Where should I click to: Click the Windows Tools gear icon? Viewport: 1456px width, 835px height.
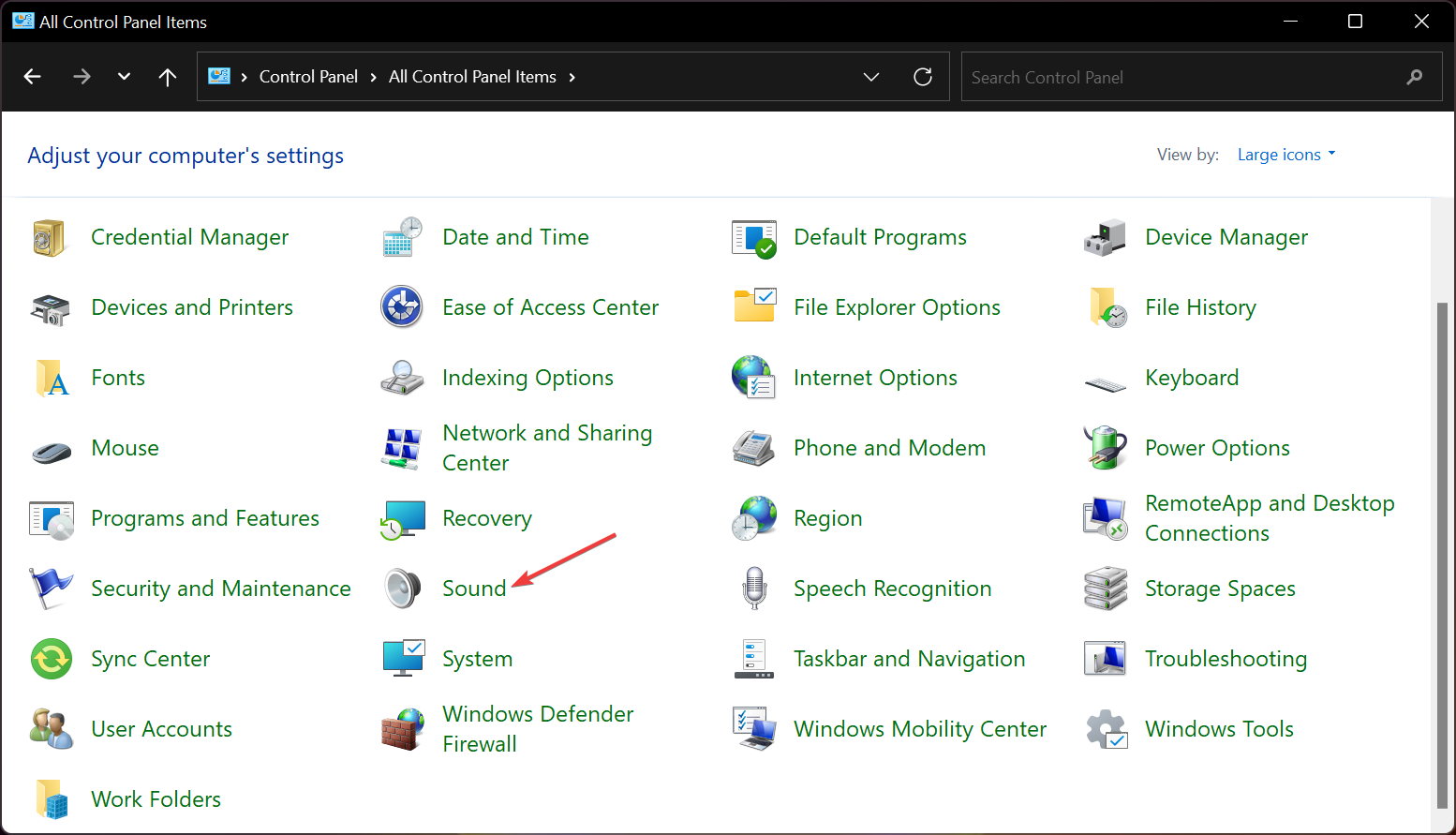[x=1106, y=729]
